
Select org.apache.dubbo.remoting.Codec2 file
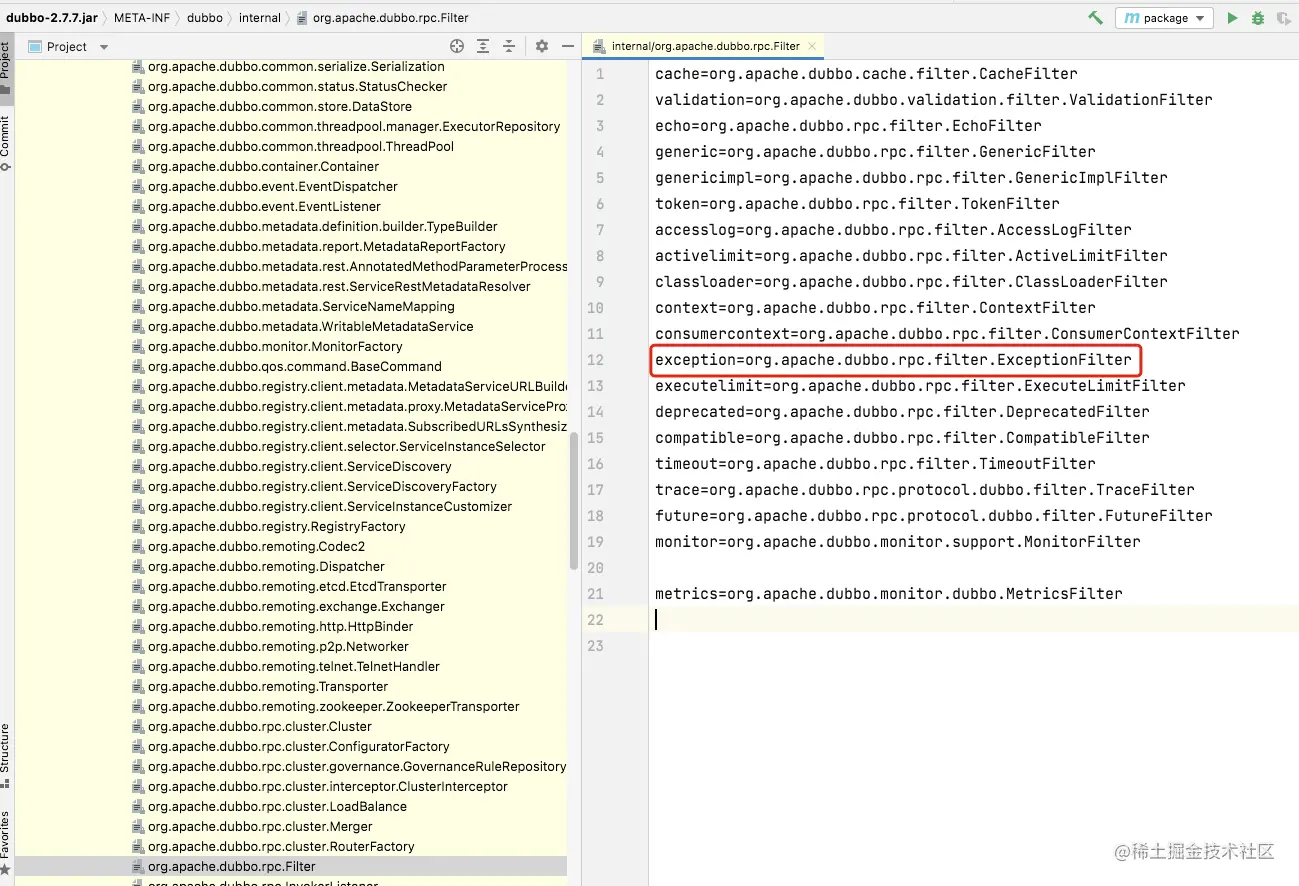(x=256, y=546)
